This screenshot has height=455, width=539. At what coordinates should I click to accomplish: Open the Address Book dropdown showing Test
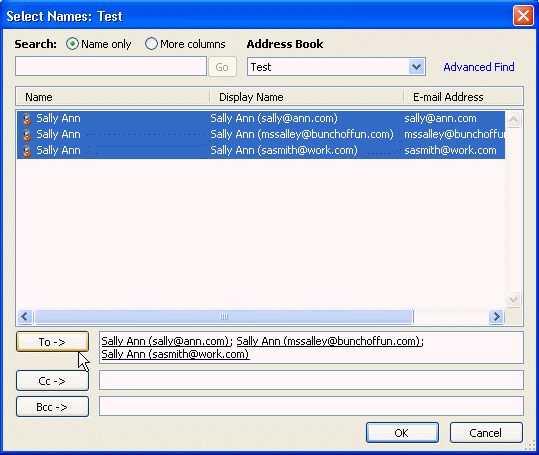416,67
